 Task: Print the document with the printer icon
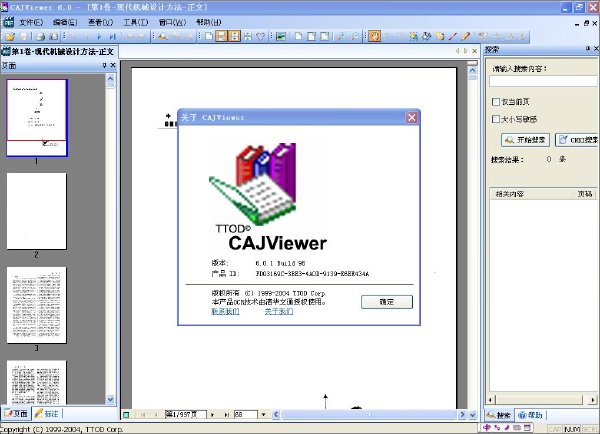41,36
